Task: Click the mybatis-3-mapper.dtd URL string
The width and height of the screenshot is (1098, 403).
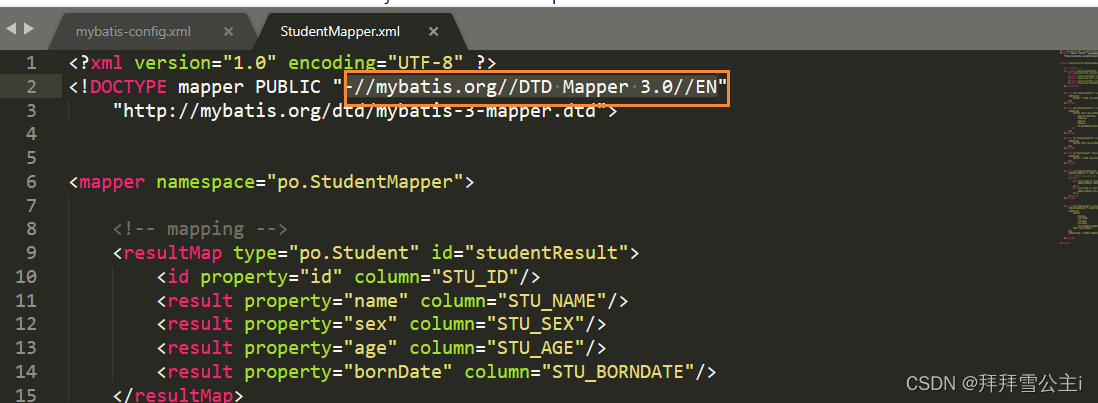Action: (x=359, y=111)
